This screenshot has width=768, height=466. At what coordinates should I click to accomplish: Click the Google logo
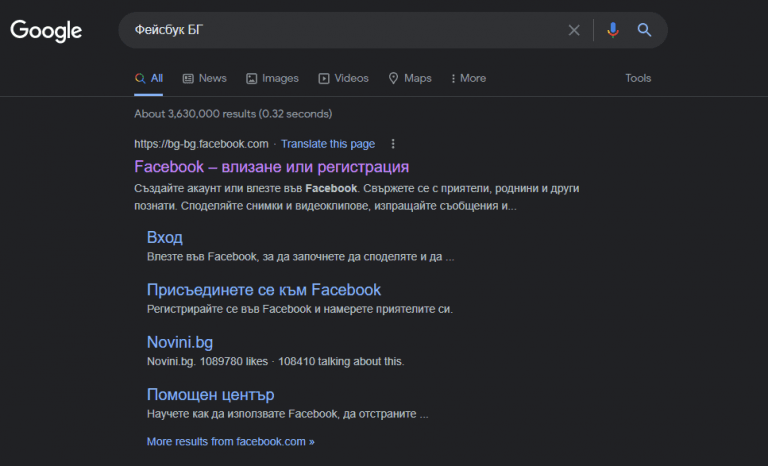click(46, 30)
